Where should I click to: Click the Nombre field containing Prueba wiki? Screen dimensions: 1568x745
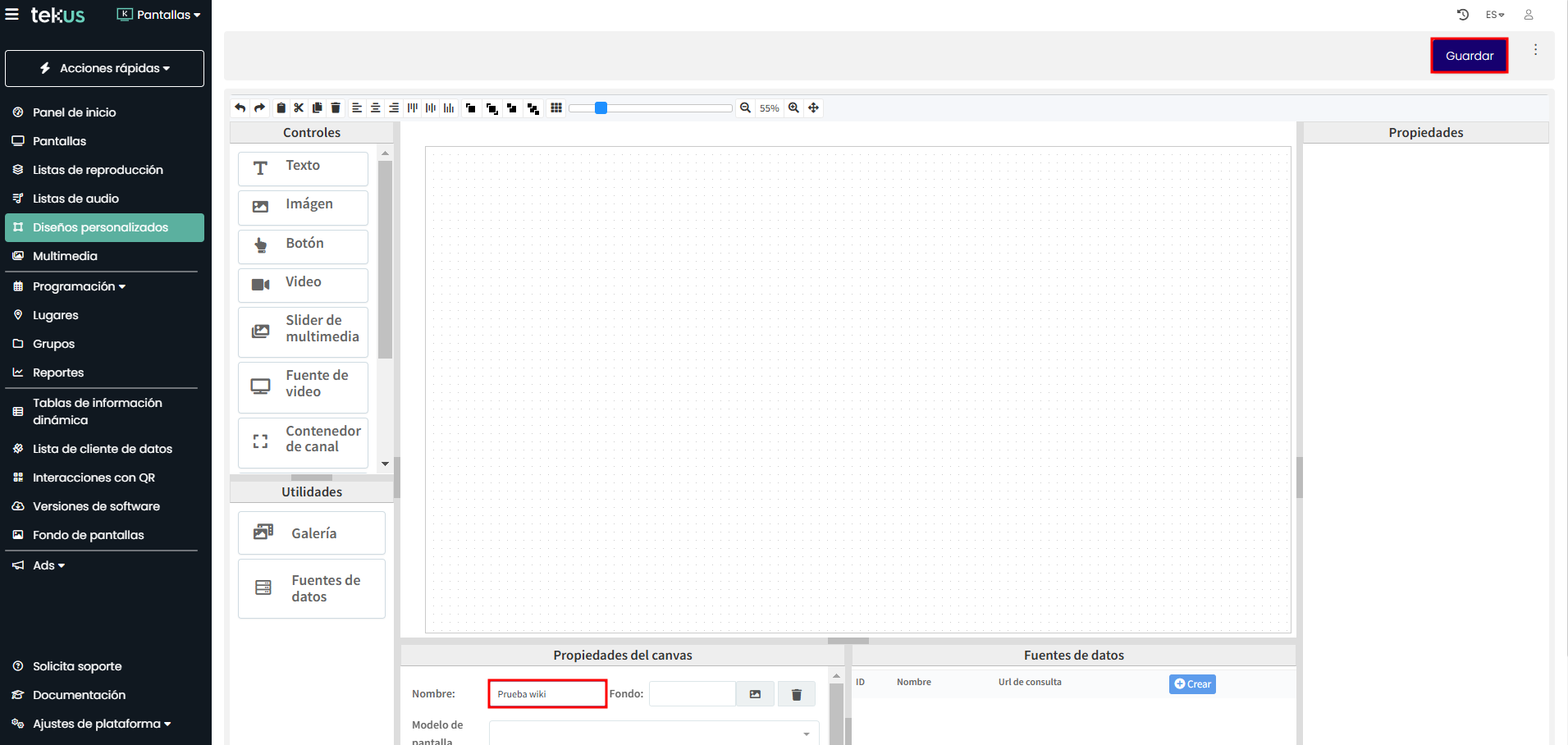coord(547,694)
